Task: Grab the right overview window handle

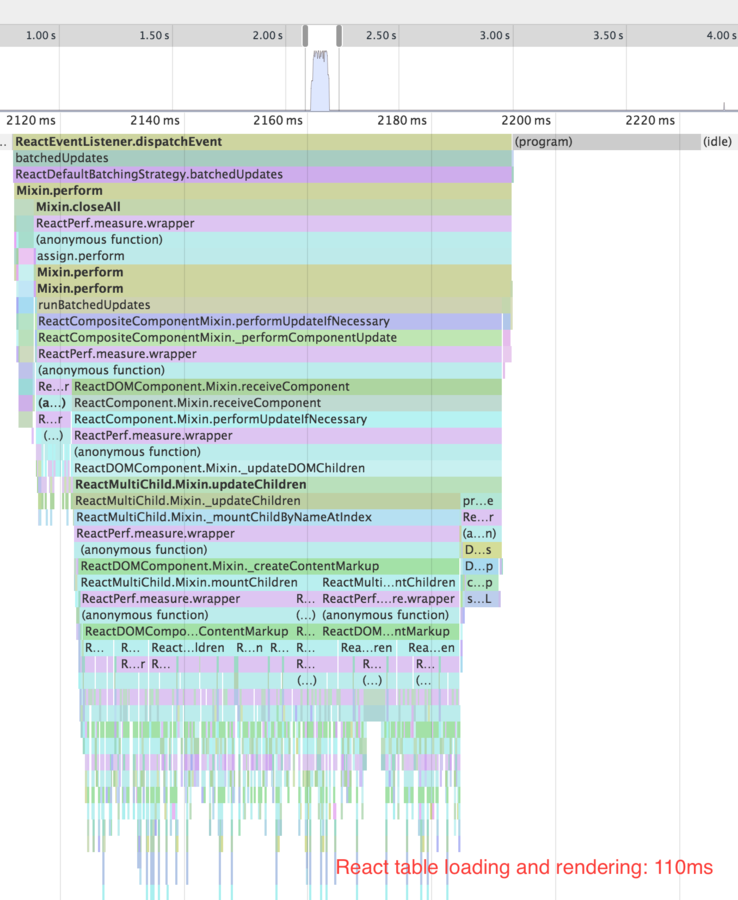Action: coord(339,36)
